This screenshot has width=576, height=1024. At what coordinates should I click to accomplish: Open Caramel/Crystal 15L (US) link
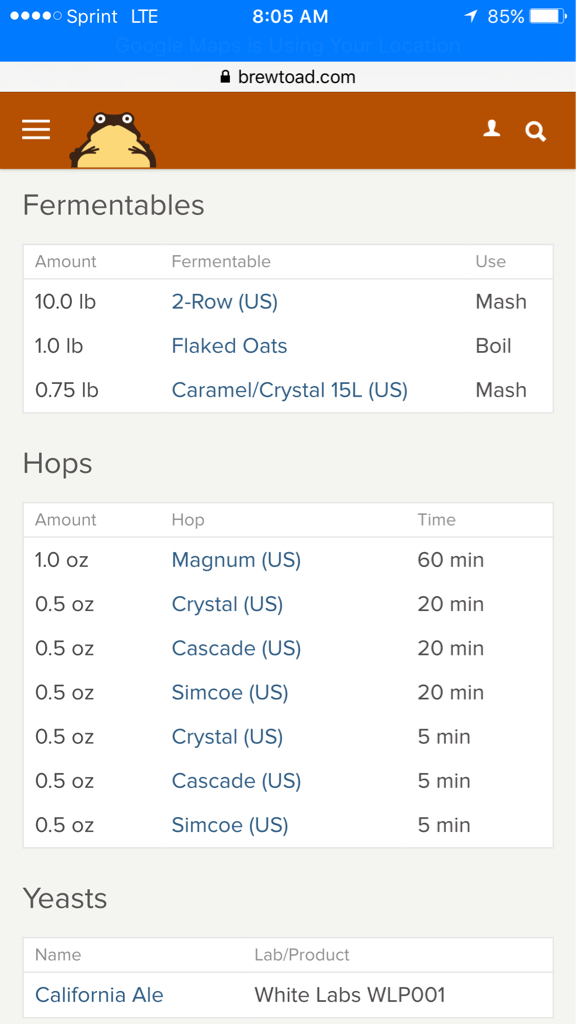point(290,390)
